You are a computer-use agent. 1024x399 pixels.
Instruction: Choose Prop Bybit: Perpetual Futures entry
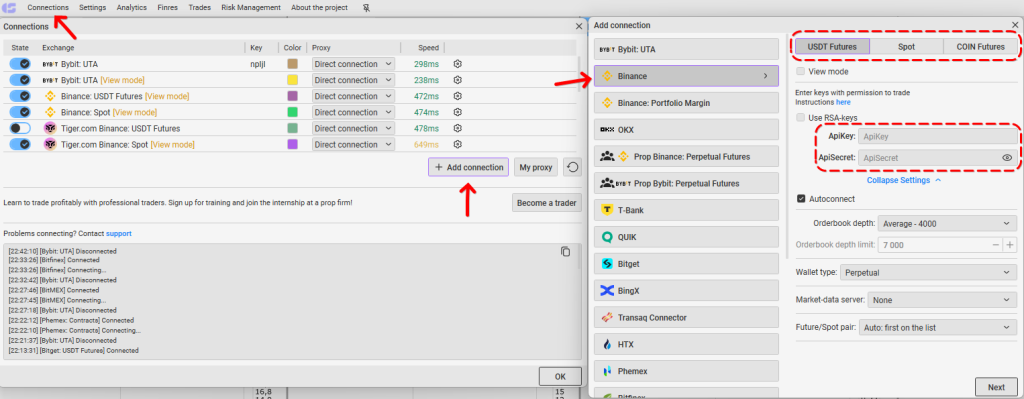686,184
